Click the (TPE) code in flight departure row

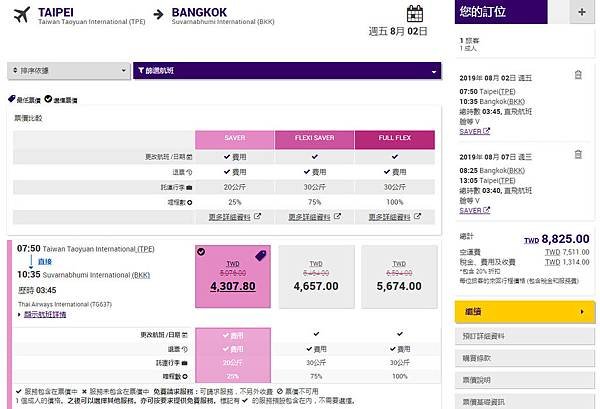coord(146,249)
